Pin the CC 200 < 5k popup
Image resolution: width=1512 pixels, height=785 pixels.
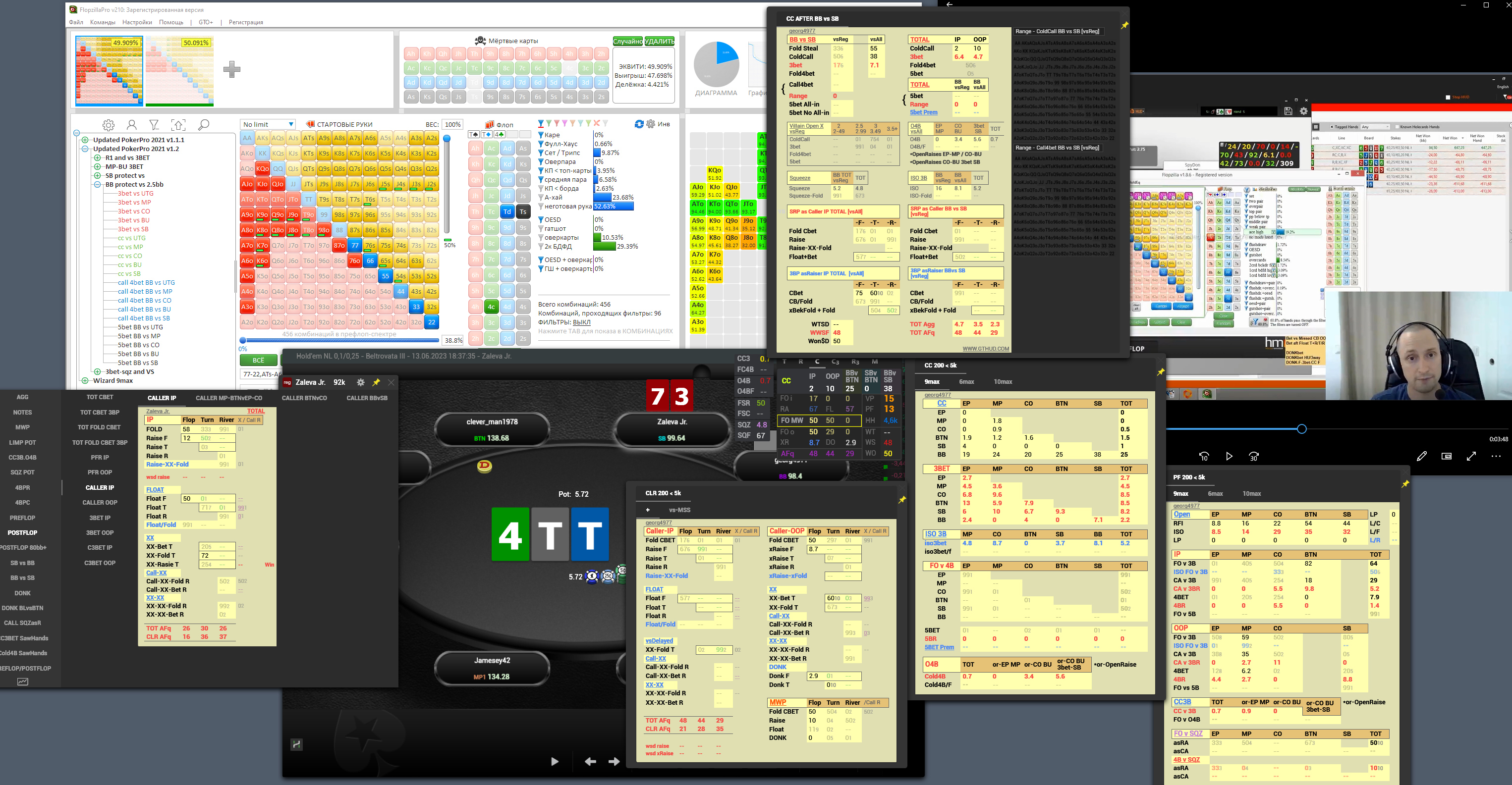pyautogui.click(x=1161, y=371)
